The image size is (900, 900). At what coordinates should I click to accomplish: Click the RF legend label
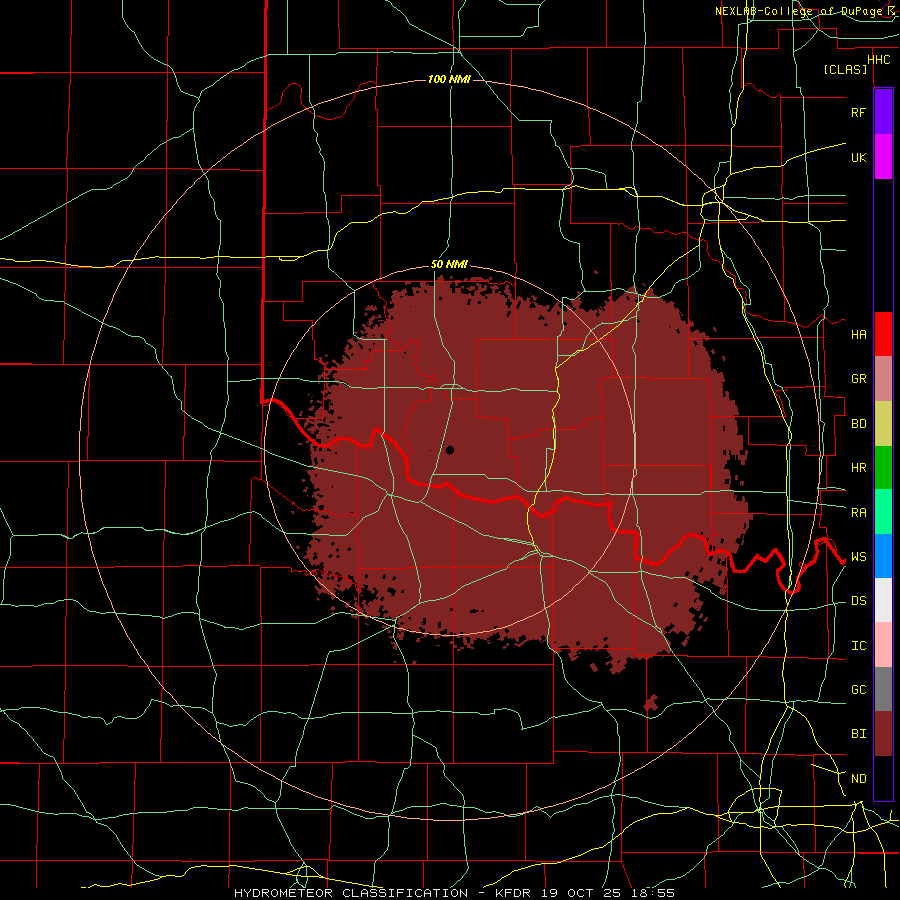coord(858,112)
